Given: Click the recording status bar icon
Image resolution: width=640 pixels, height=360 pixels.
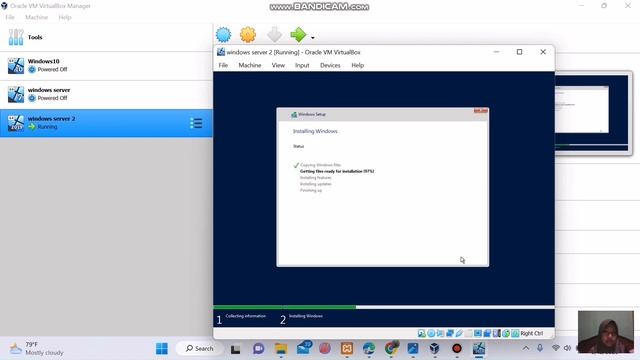Looking at the screenshot, I should (487, 333).
